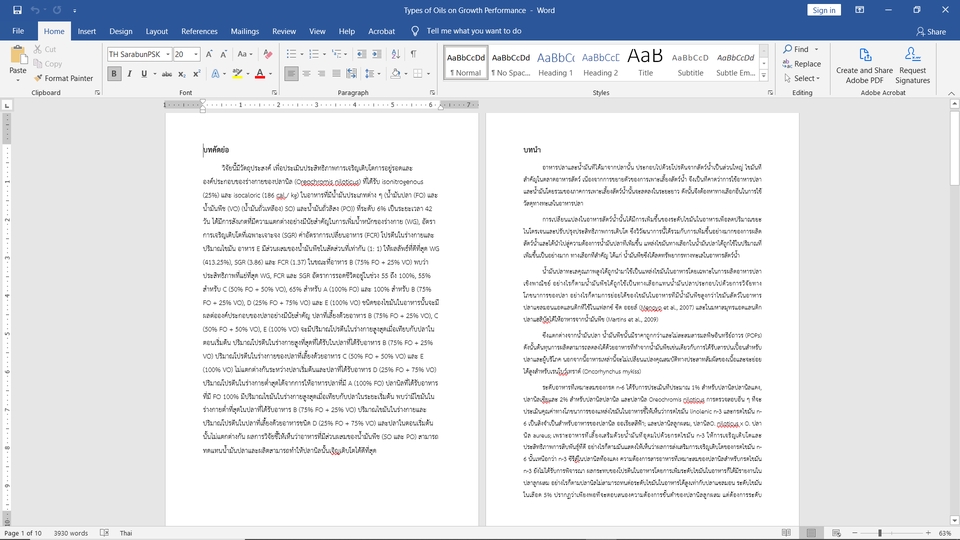
Task: Click the Replace button
Action: [x=801, y=64]
